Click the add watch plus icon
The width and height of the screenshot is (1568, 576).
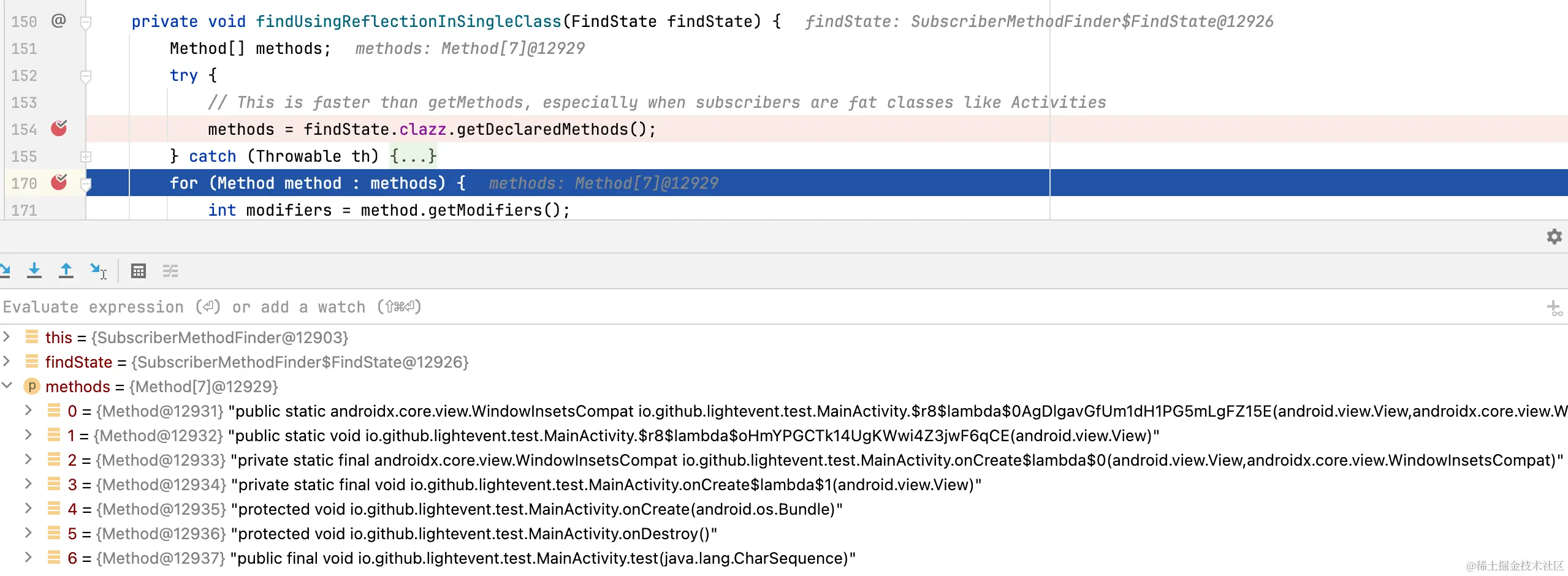click(1554, 308)
